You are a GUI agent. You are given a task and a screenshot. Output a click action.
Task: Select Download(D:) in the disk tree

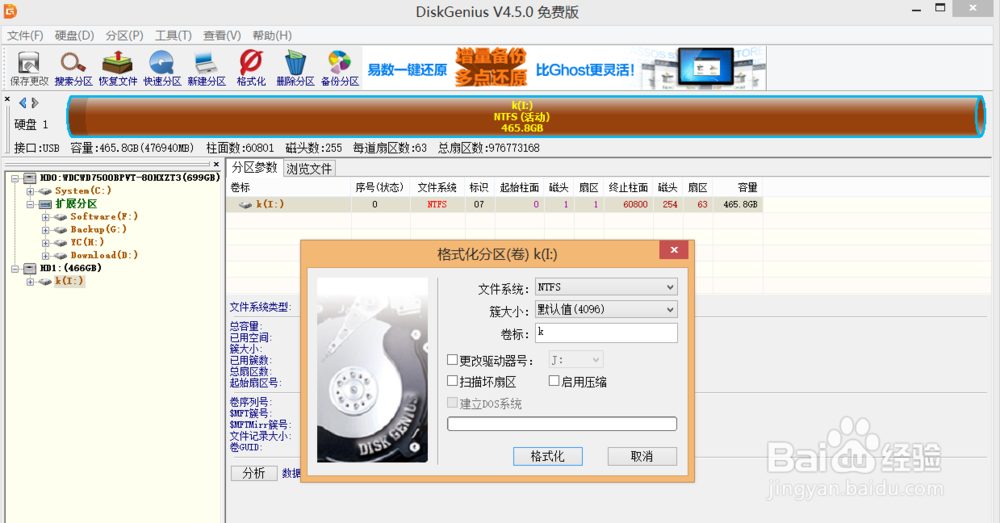[x=104, y=255]
